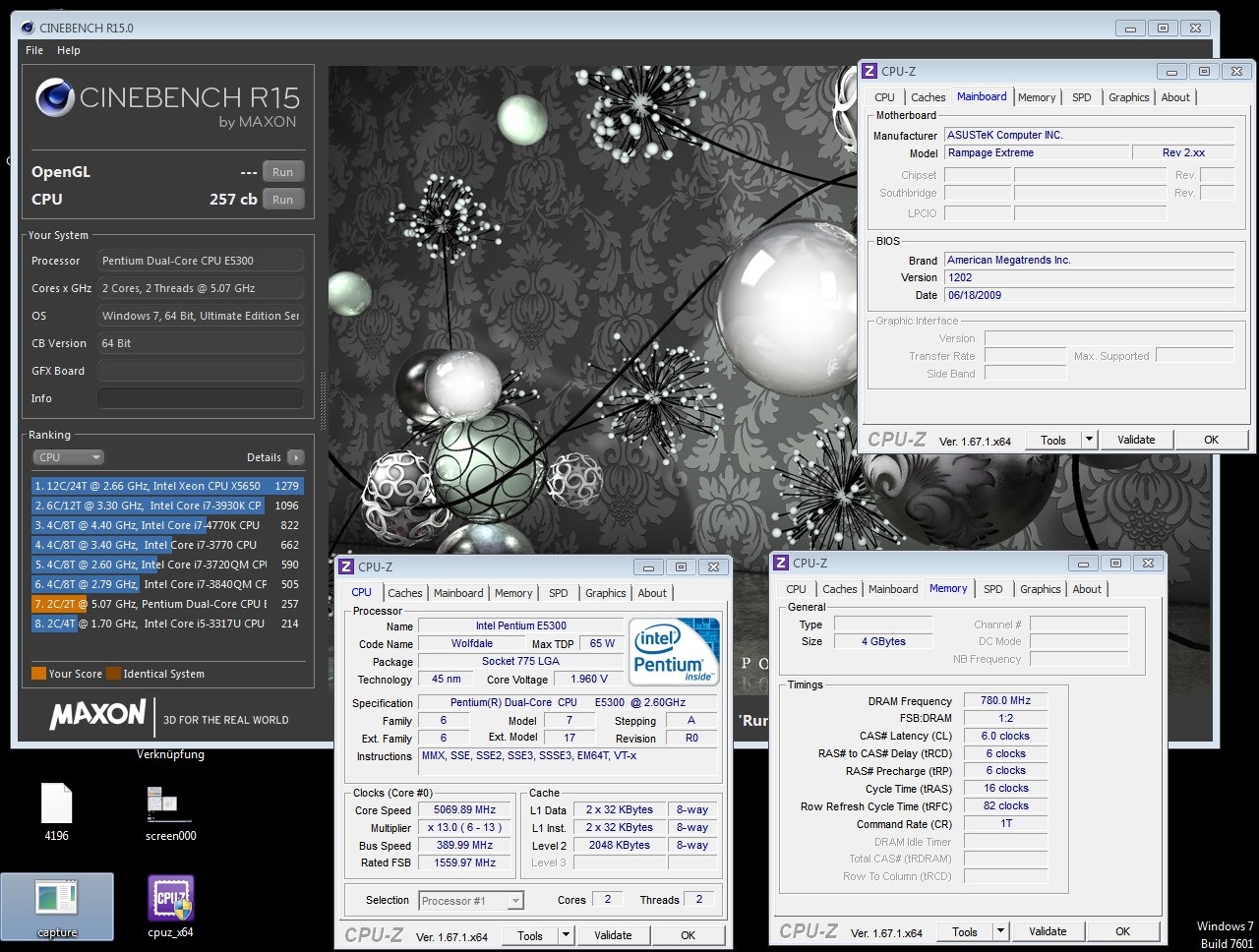Select the capture desktop icon
The width and height of the screenshot is (1259, 952).
pyautogui.click(x=57, y=908)
